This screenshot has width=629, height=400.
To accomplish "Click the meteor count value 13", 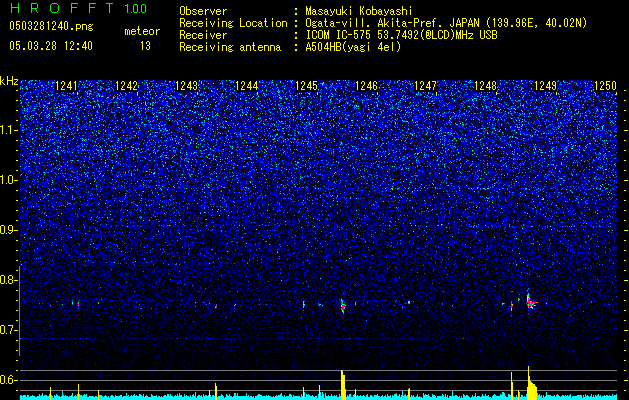I will point(145,46).
